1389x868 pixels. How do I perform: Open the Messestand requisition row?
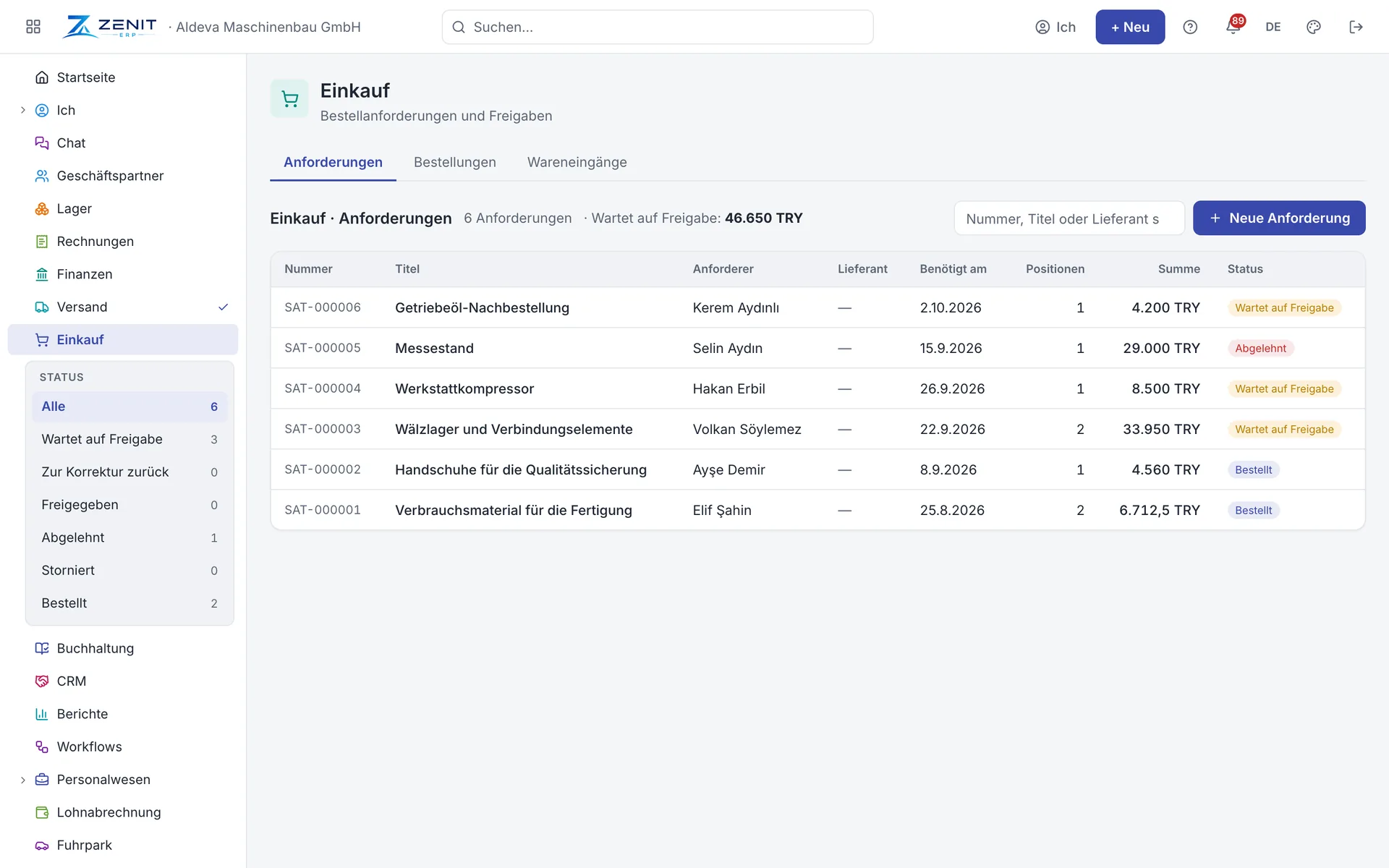(x=817, y=348)
